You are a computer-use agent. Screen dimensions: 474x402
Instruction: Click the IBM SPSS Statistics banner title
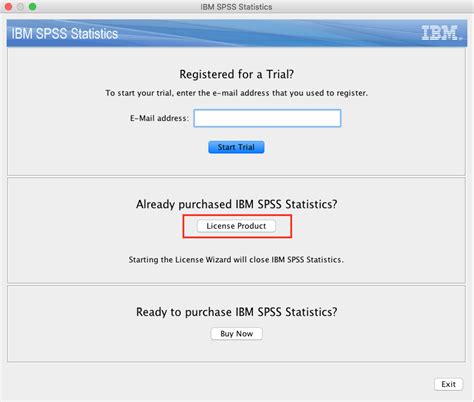click(x=65, y=34)
